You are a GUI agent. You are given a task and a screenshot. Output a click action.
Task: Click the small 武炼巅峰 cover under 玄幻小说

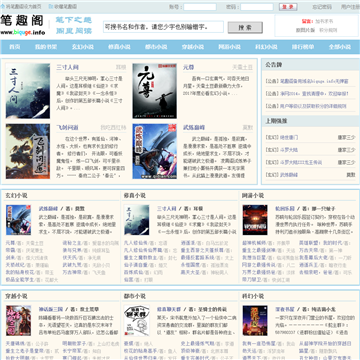[18, 220]
